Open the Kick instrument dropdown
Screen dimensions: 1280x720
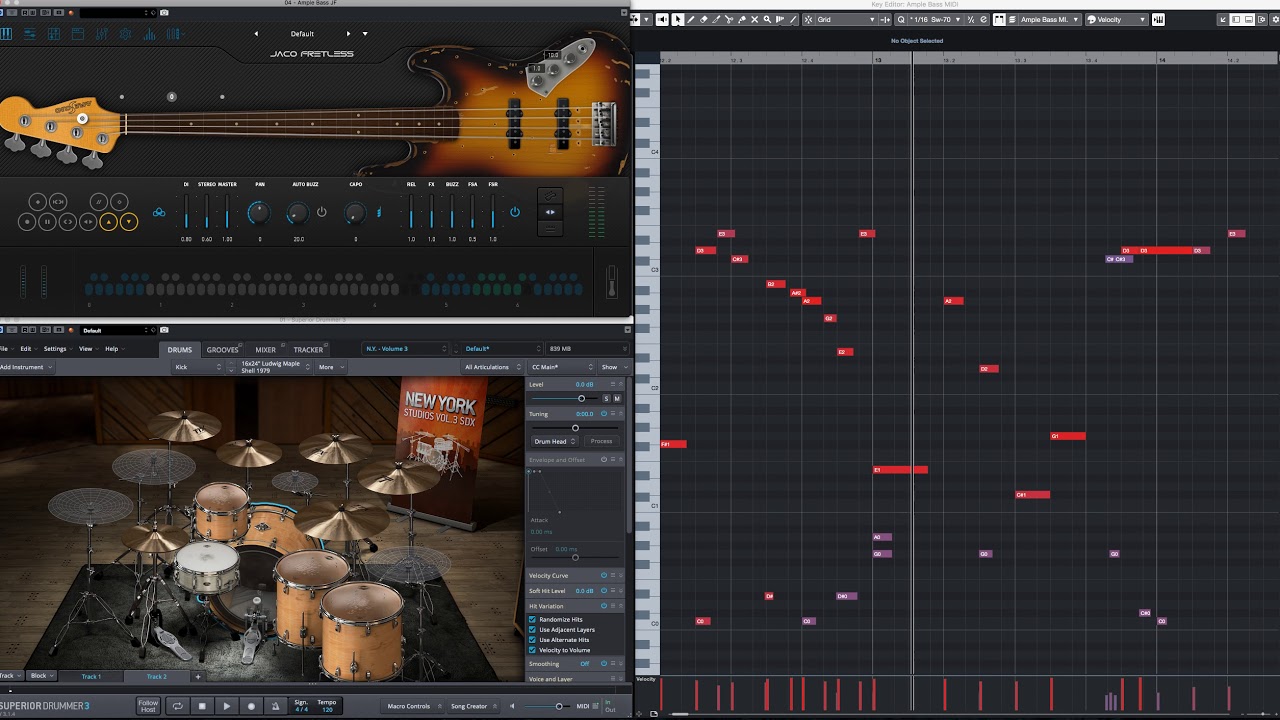click(x=198, y=367)
